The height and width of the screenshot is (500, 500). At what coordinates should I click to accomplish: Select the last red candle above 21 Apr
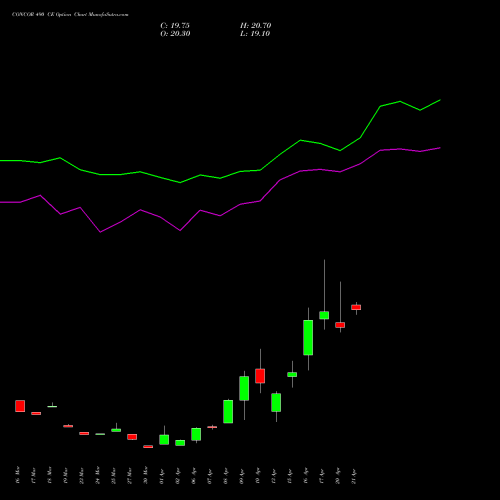coord(356,307)
